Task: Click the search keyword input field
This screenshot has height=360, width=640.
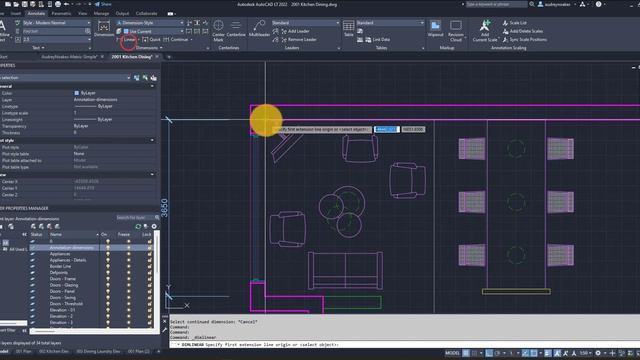Action: point(496,4)
